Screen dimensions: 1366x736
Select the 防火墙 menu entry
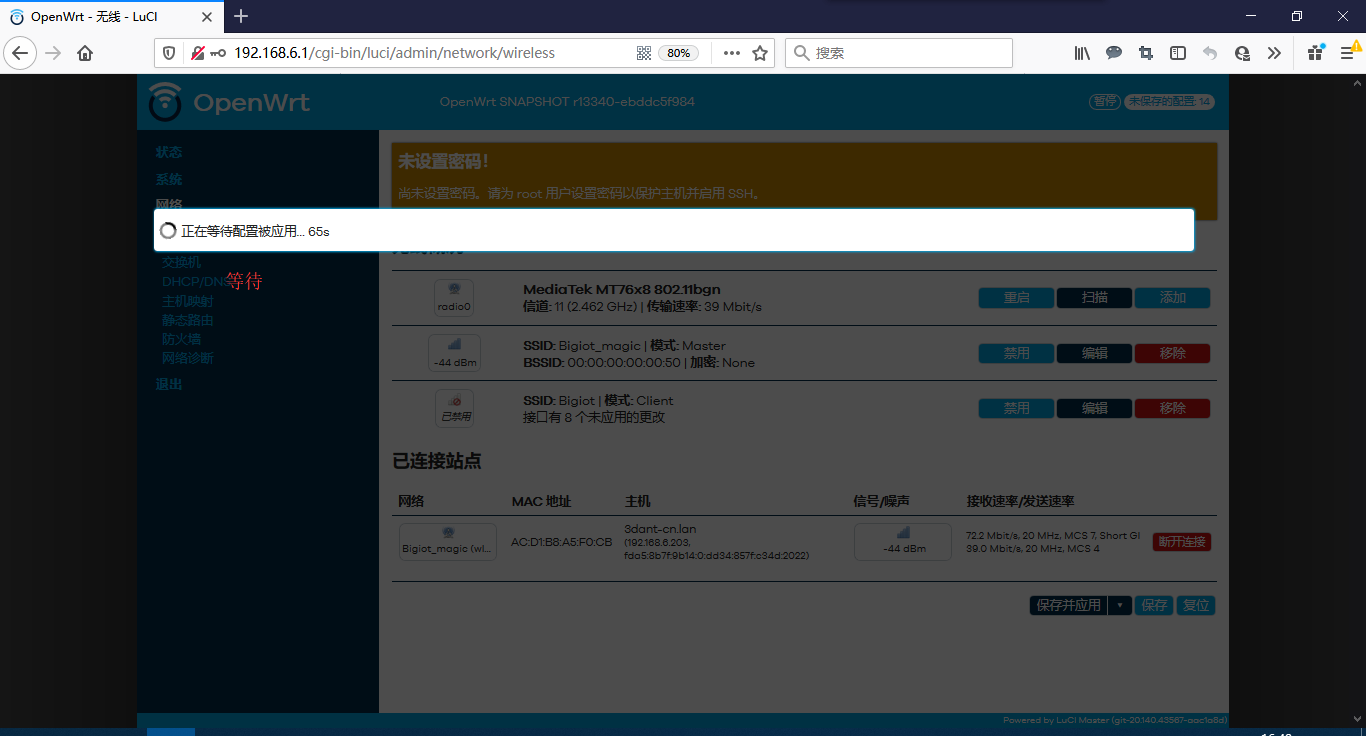point(181,339)
